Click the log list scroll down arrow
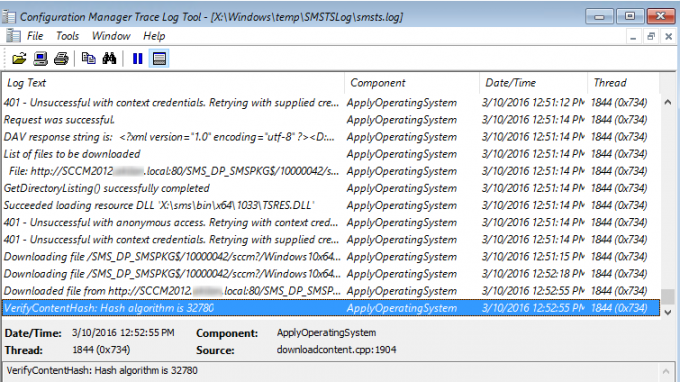The image size is (680, 382). click(x=668, y=312)
